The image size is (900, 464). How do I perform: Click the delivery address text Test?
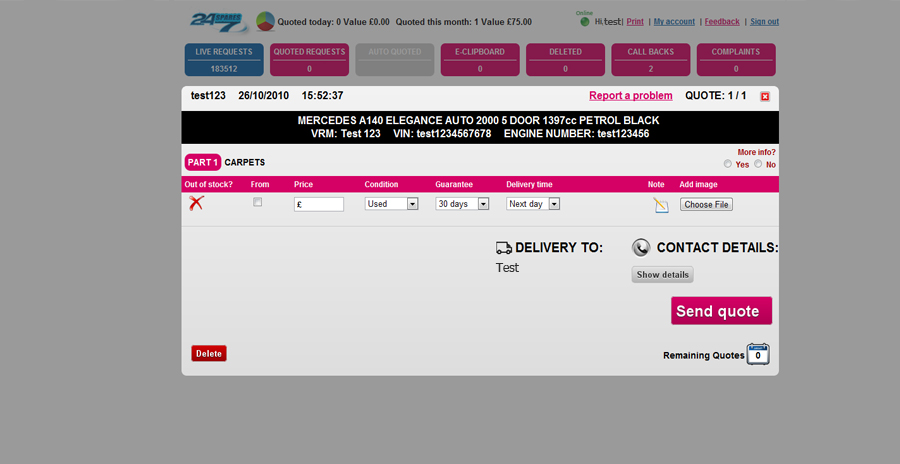pyautogui.click(x=507, y=268)
